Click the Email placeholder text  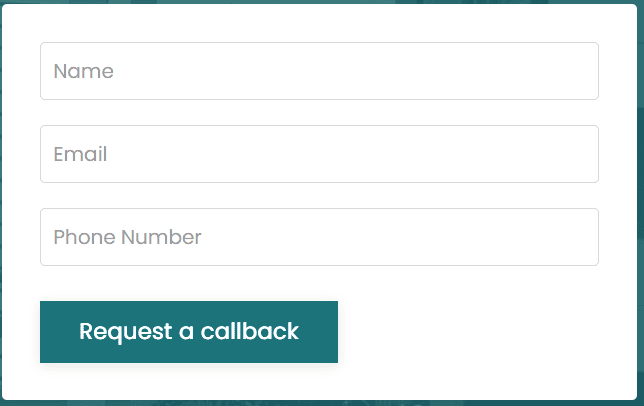tap(80, 155)
